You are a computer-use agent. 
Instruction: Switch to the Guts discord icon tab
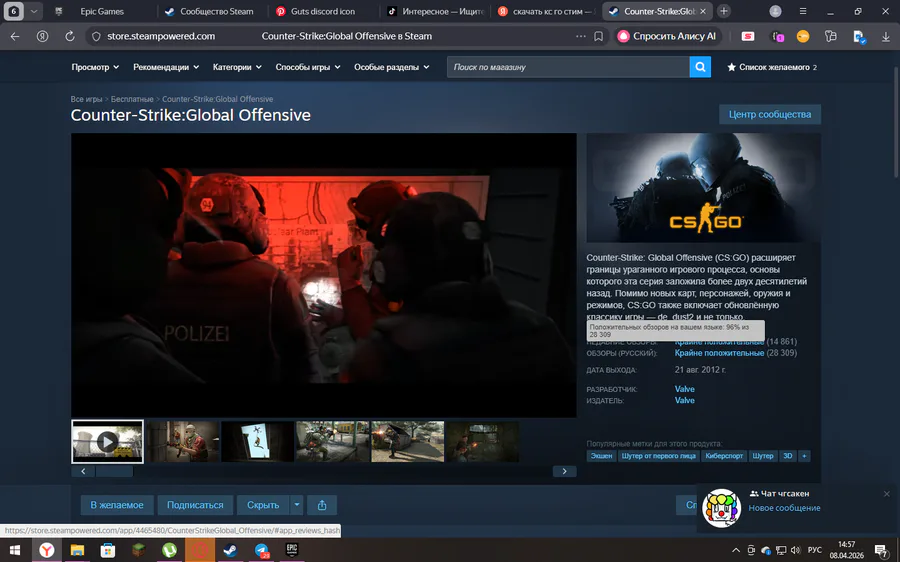tap(323, 11)
